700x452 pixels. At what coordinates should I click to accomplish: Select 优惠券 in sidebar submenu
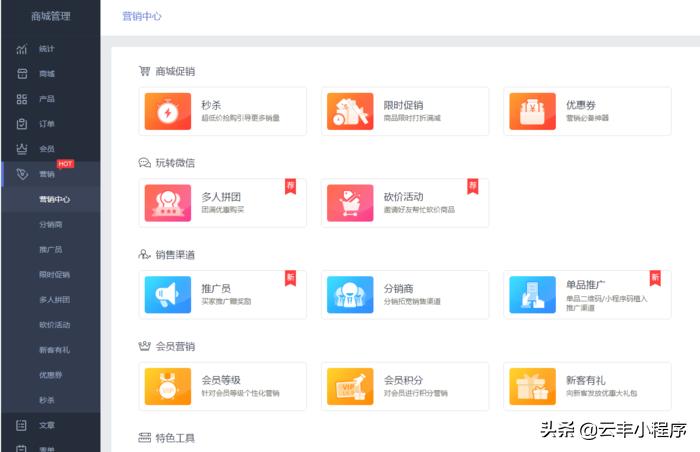coord(50,375)
